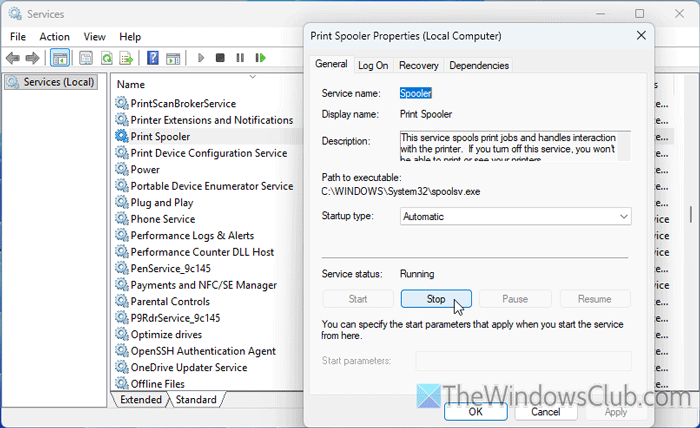Screen dimensions: 700x428
Task: Click the Start parameters input field
Action: click(x=523, y=361)
